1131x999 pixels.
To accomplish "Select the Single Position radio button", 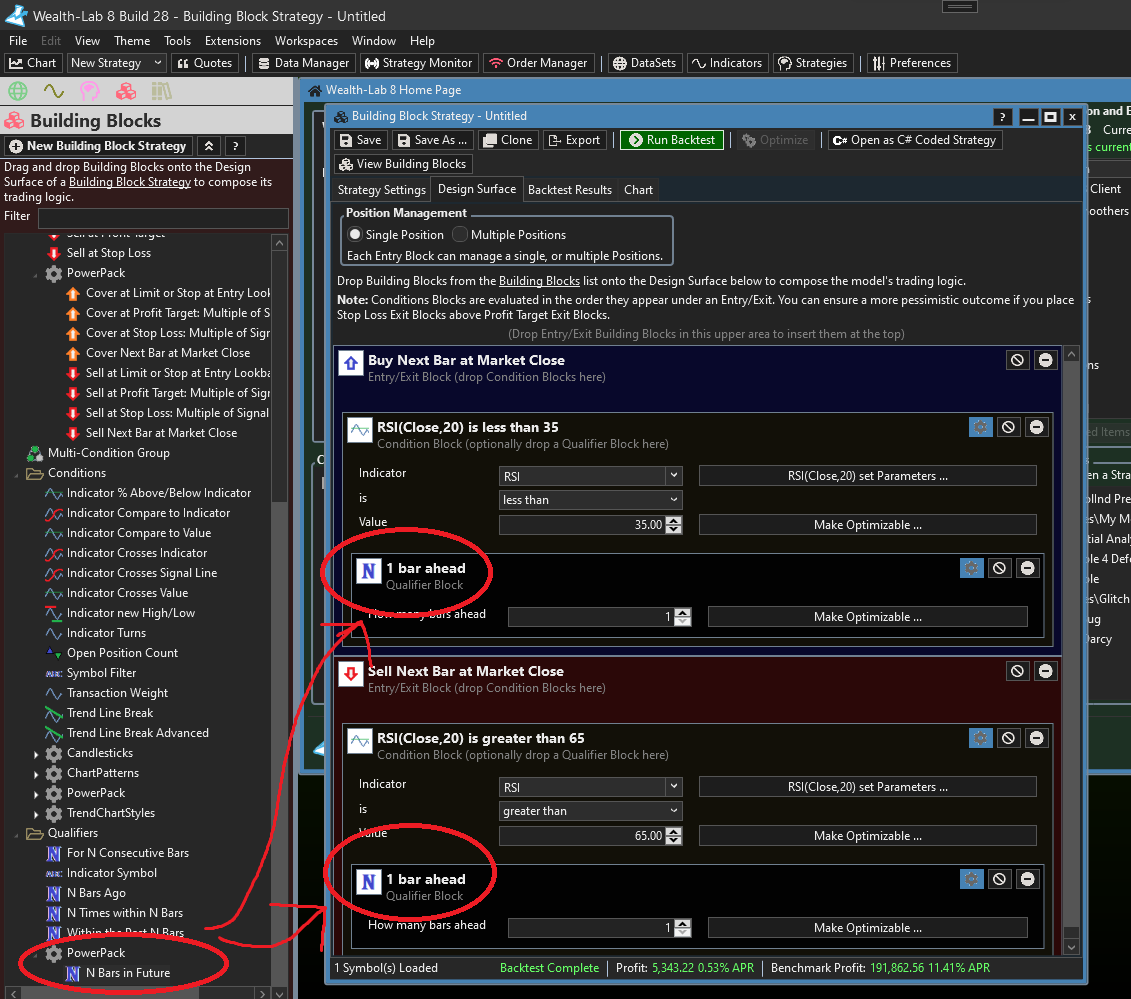I will tap(355, 235).
